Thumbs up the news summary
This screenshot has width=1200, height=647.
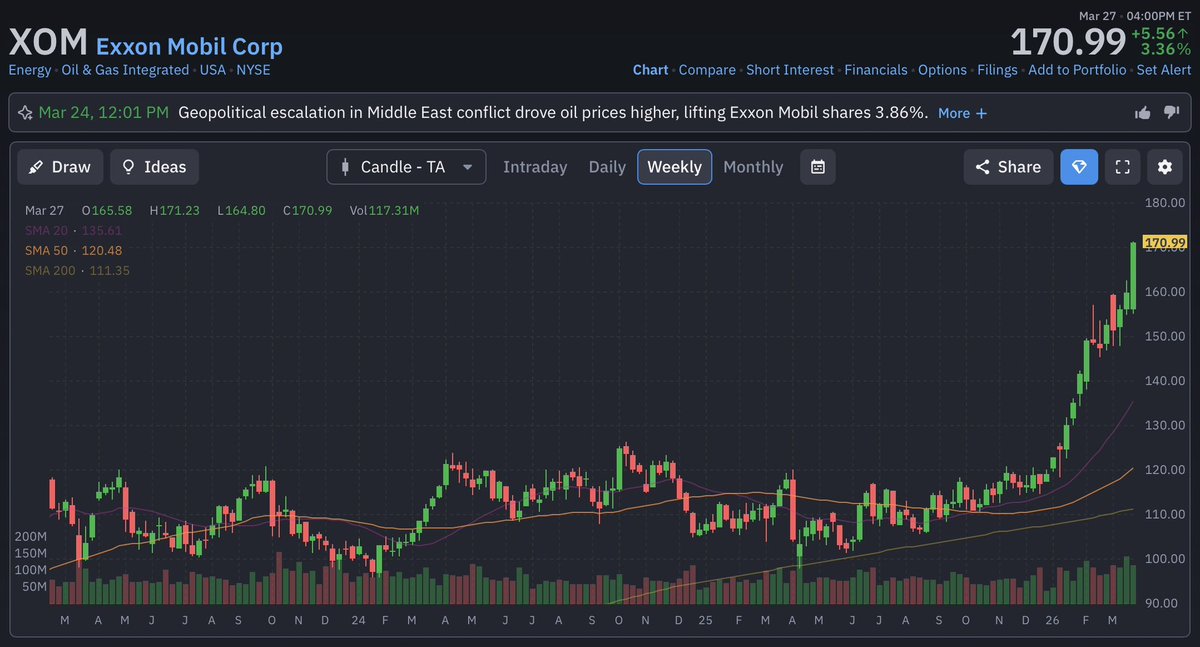(1143, 113)
